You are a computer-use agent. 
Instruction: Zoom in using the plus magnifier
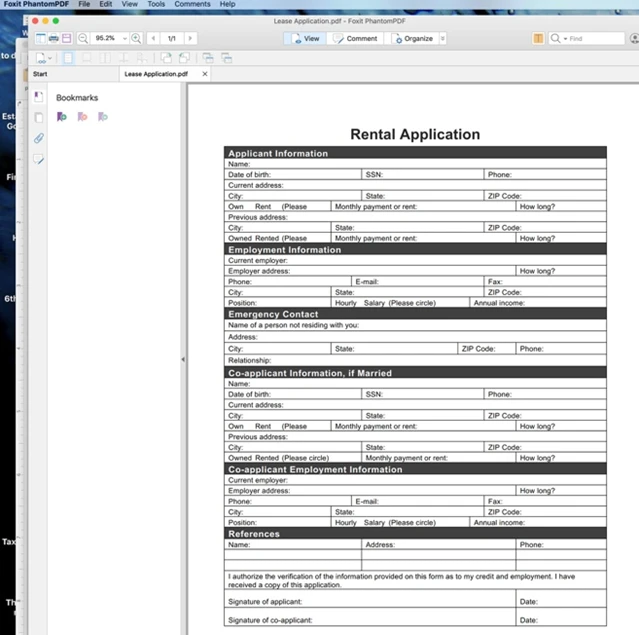[136, 38]
